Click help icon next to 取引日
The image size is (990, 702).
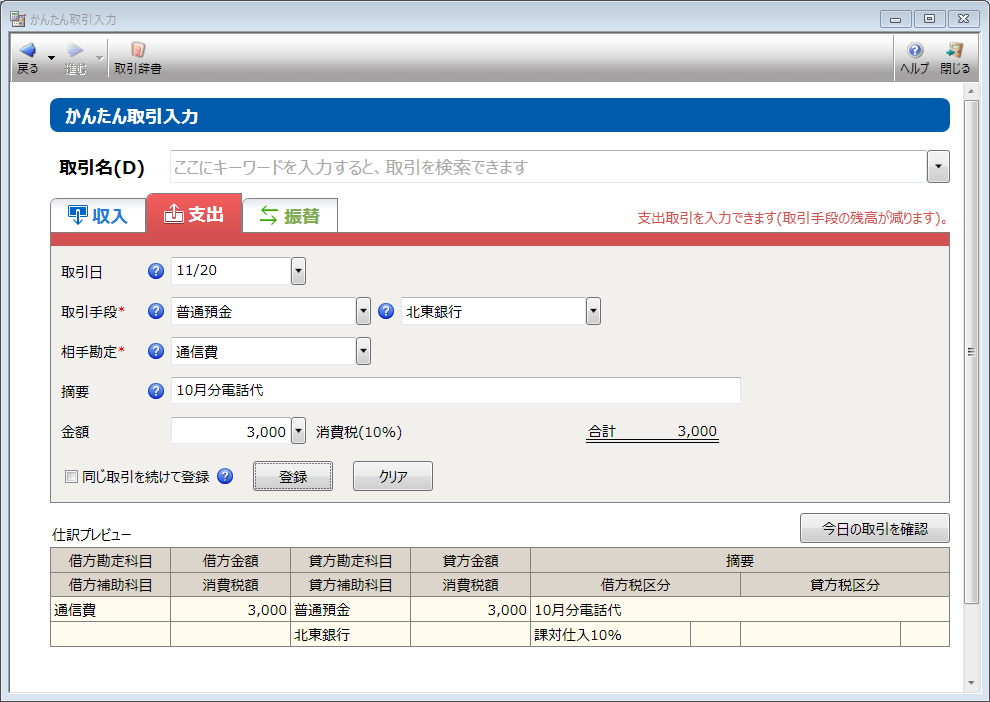point(155,271)
